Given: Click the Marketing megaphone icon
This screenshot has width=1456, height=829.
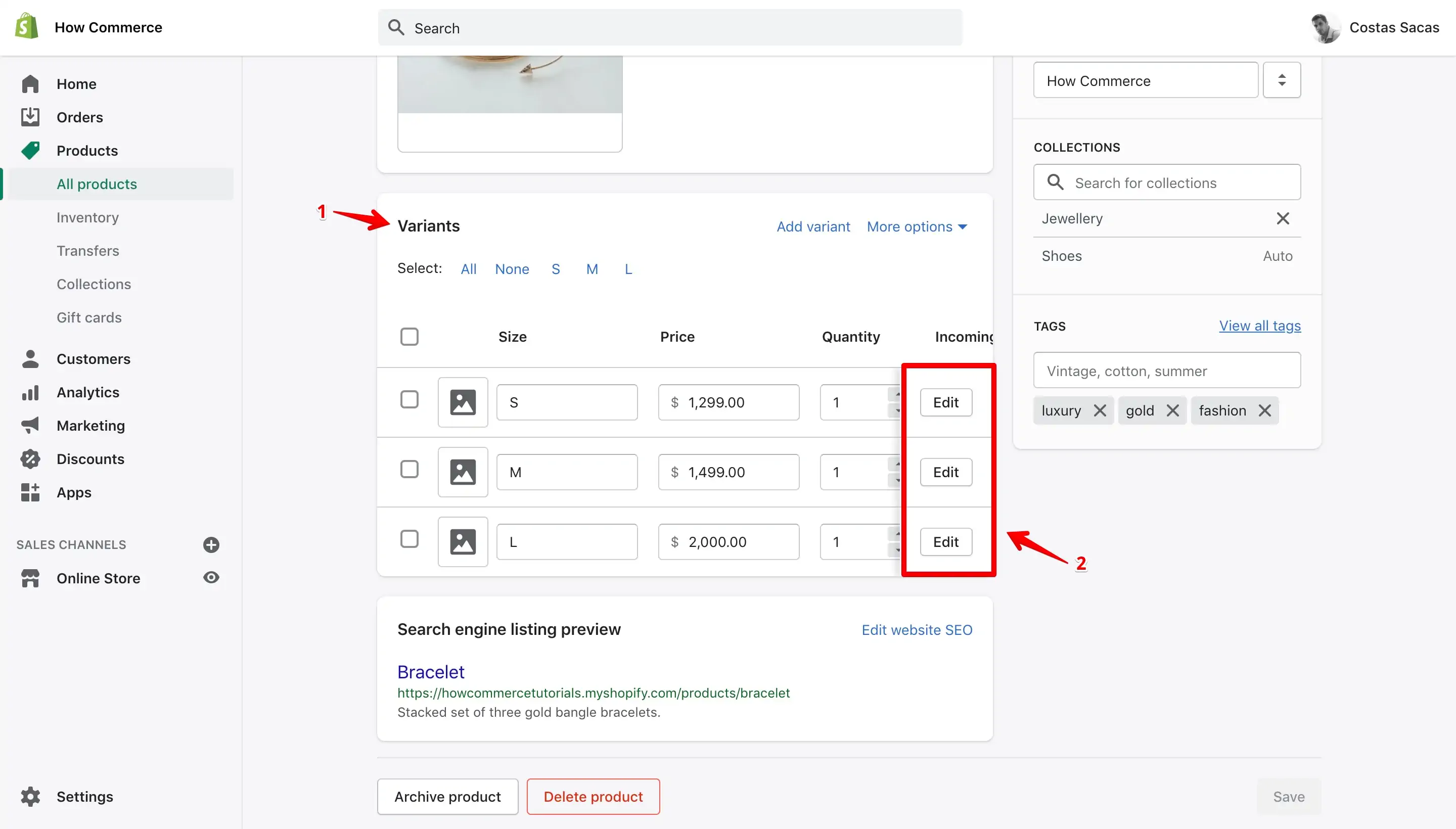Looking at the screenshot, I should 30,425.
